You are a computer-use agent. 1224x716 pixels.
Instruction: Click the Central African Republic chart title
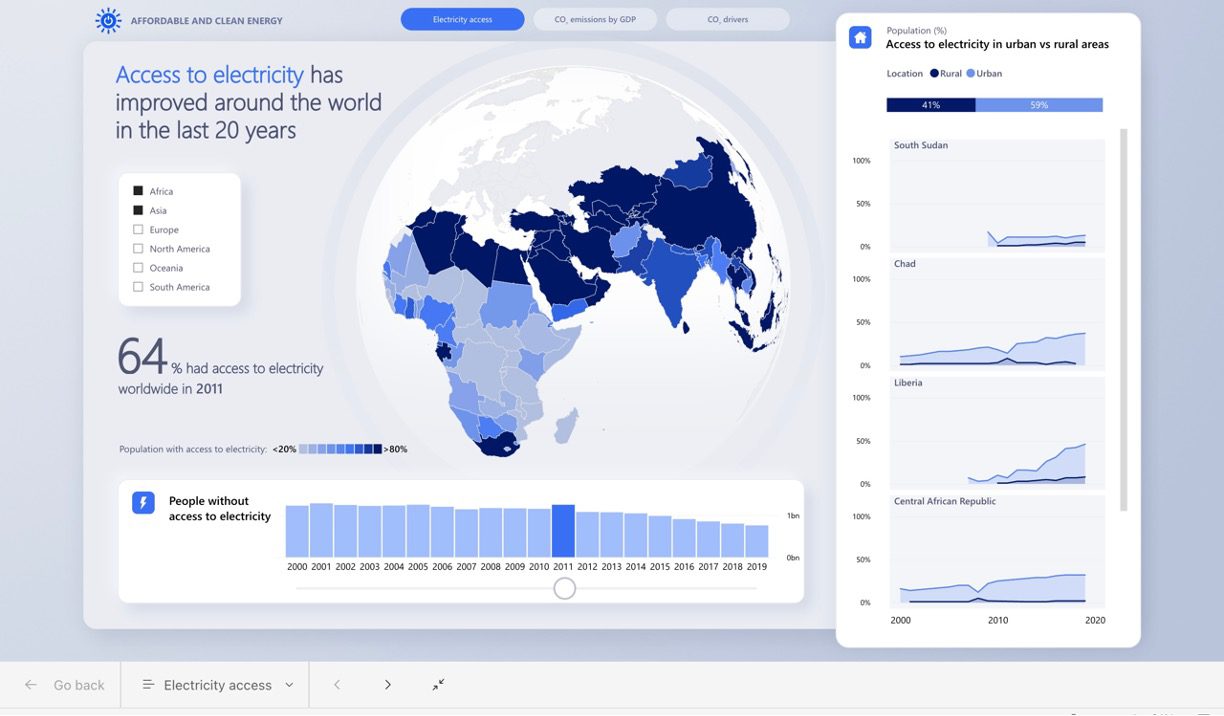[945, 501]
